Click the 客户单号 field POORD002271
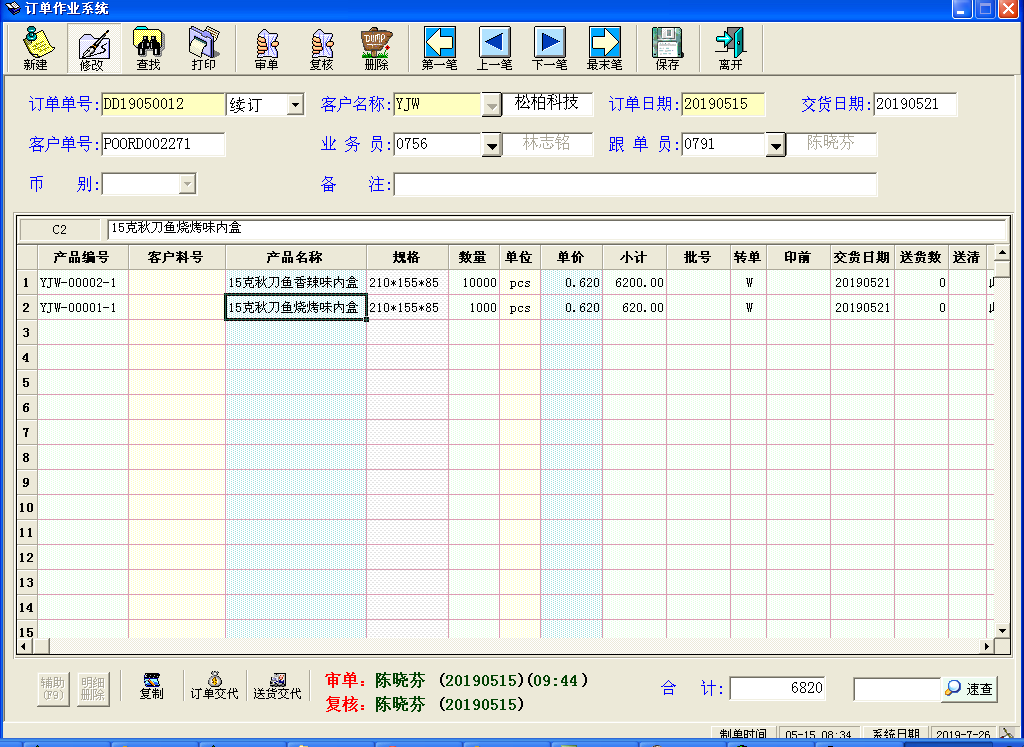The image size is (1024, 747). coord(163,144)
